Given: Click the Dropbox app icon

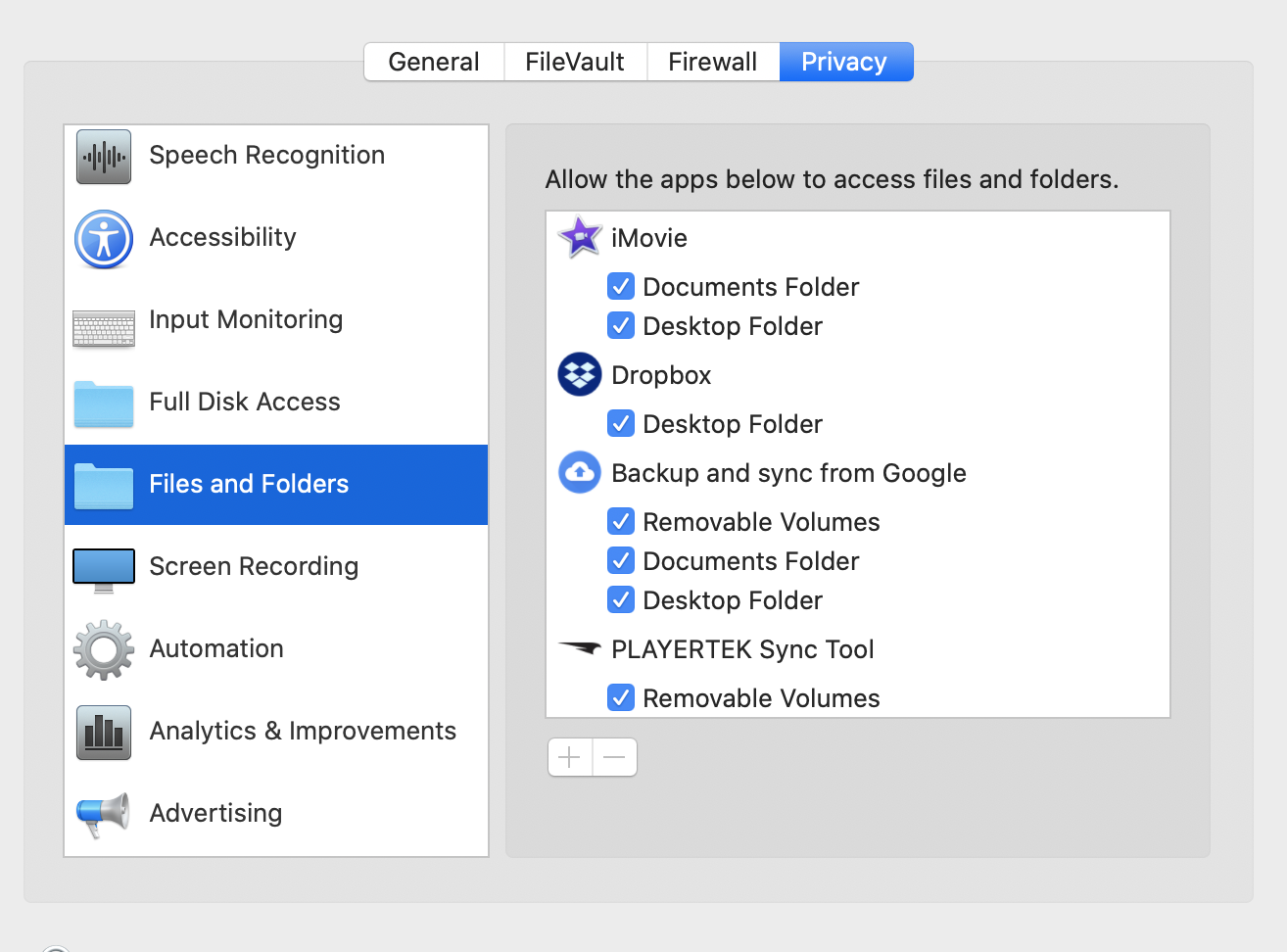Looking at the screenshot, I should 579,375.
